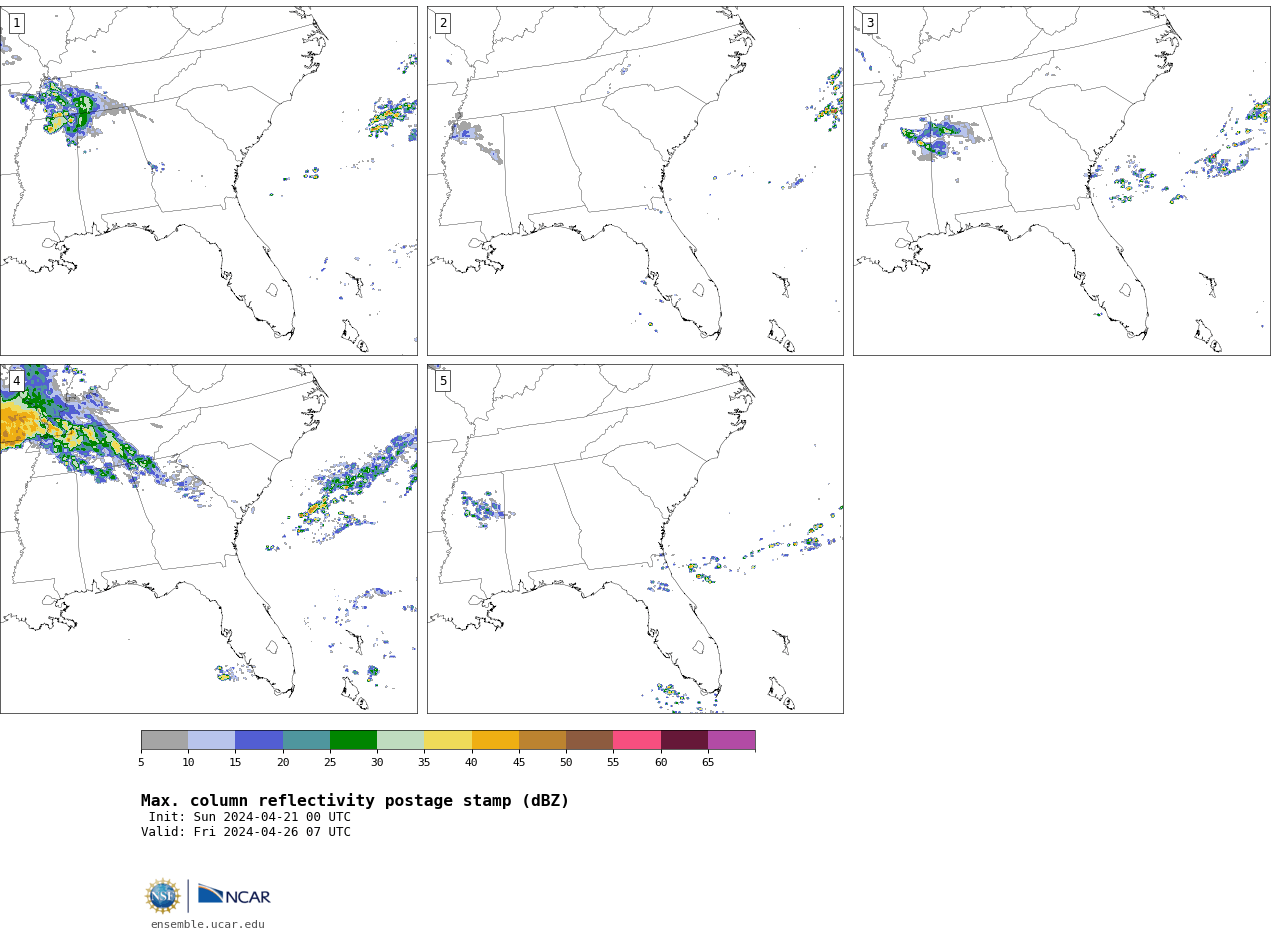Image resolution: width=1280 pixels, height=936 pixels.
Task: Click the light blue 10-15 dBZ swatch
Action: (212, 740)
